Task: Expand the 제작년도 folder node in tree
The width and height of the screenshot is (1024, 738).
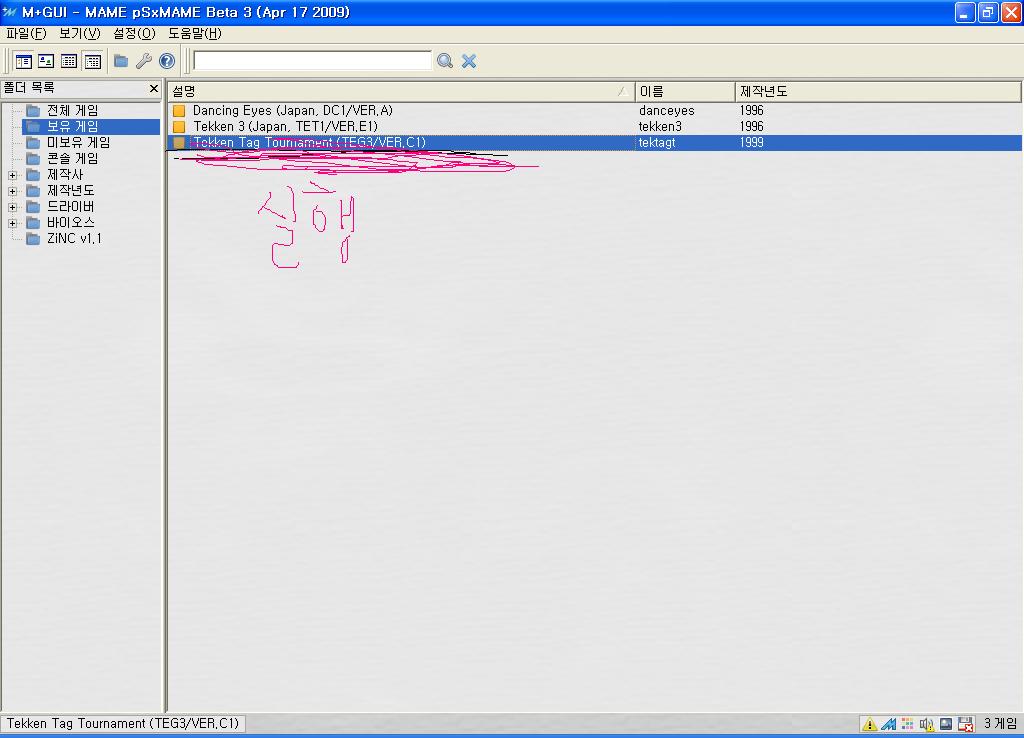Action: click(x=12, y=191)
